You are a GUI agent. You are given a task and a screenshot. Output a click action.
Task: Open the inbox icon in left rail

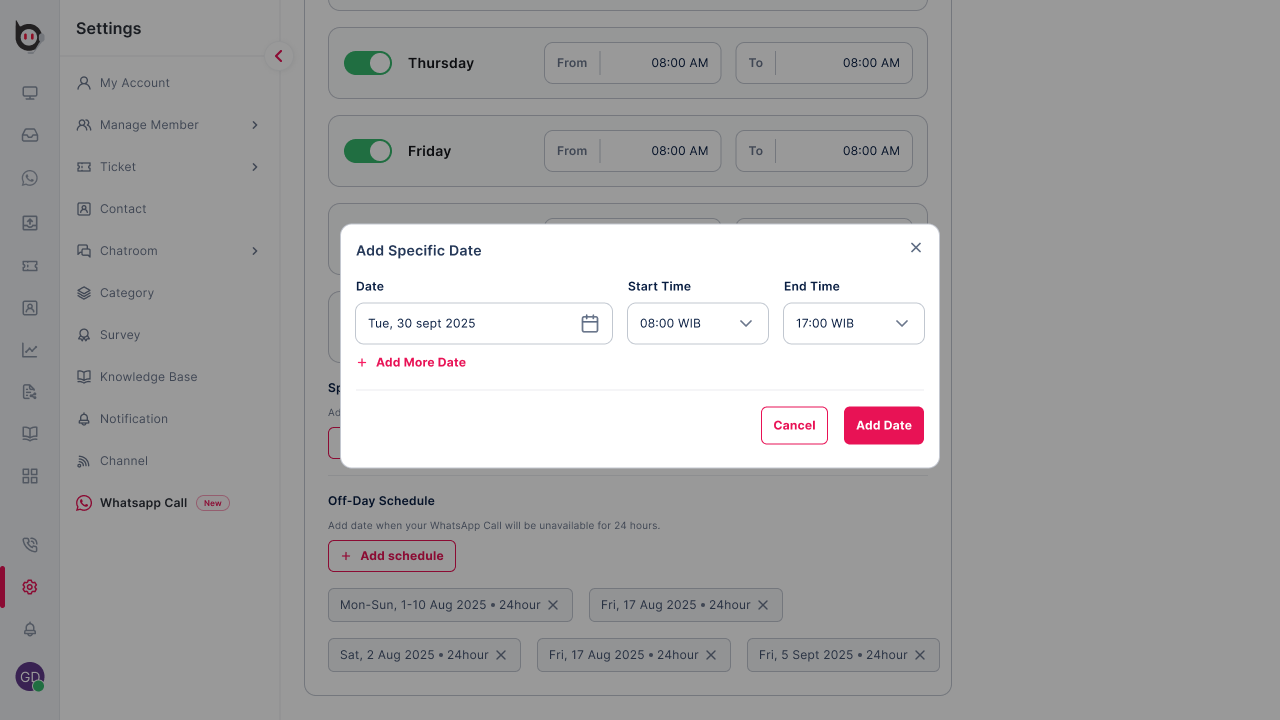coord(30,135)
